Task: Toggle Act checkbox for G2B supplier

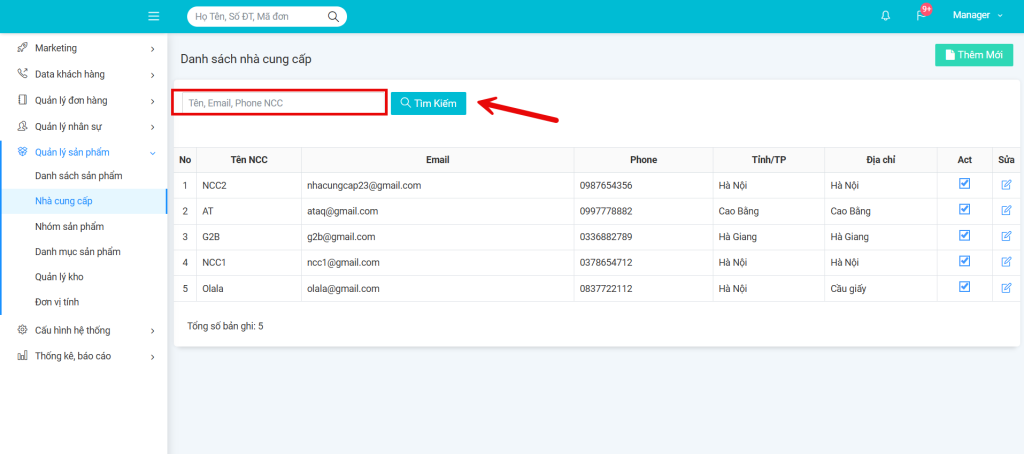Action: pos(965,235)
